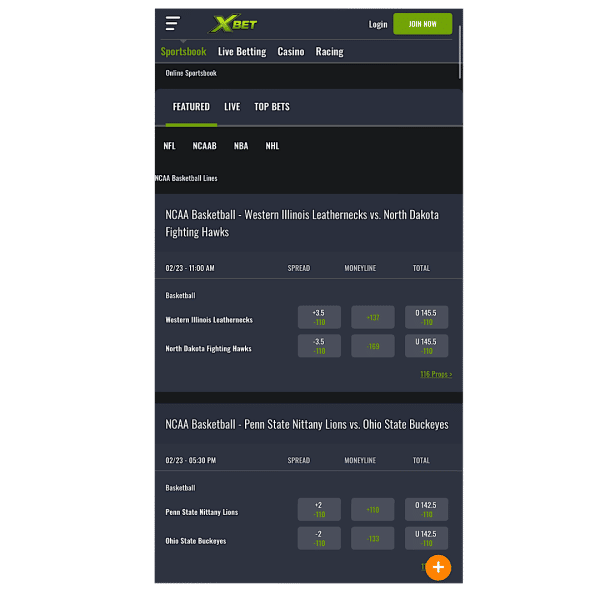This screenshot has width=600, height=600.
Task: Click the JOIN NOW button
Action: point(422,24)
